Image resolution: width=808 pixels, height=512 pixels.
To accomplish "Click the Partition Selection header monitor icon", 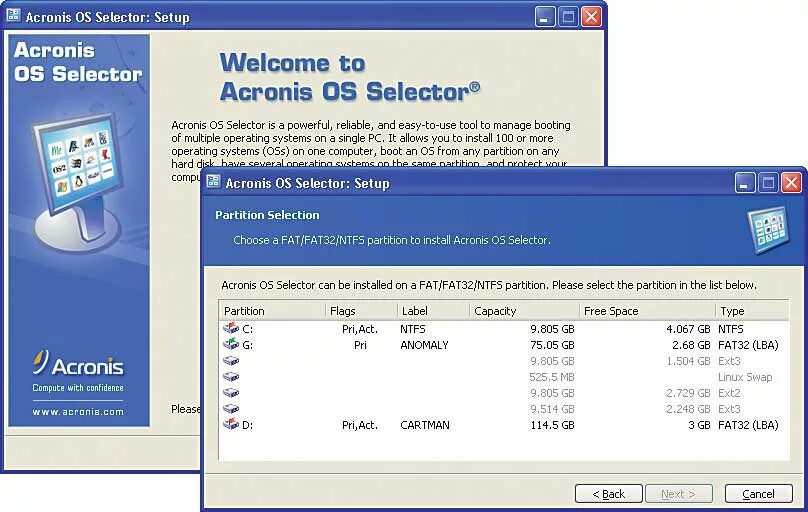I will click(x=768, y=229).
